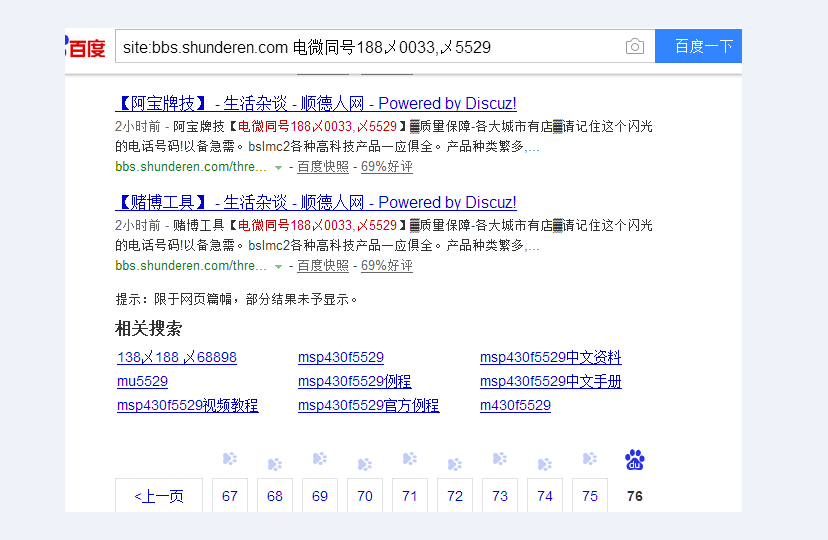Click the 百度一下 search button
The image size is (828, 540).
(x=698, y=46)
